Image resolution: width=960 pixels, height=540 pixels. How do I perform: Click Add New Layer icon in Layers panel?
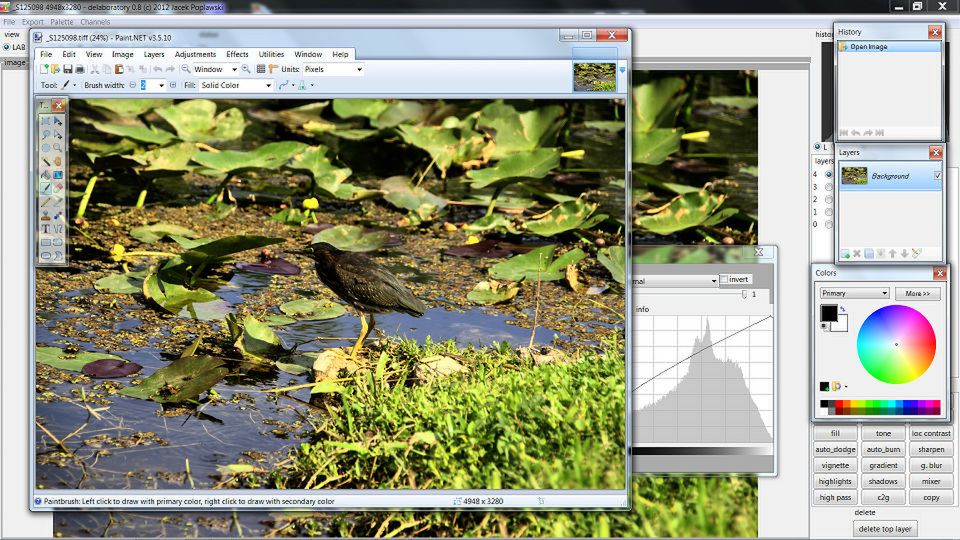[x=845, y=253]
